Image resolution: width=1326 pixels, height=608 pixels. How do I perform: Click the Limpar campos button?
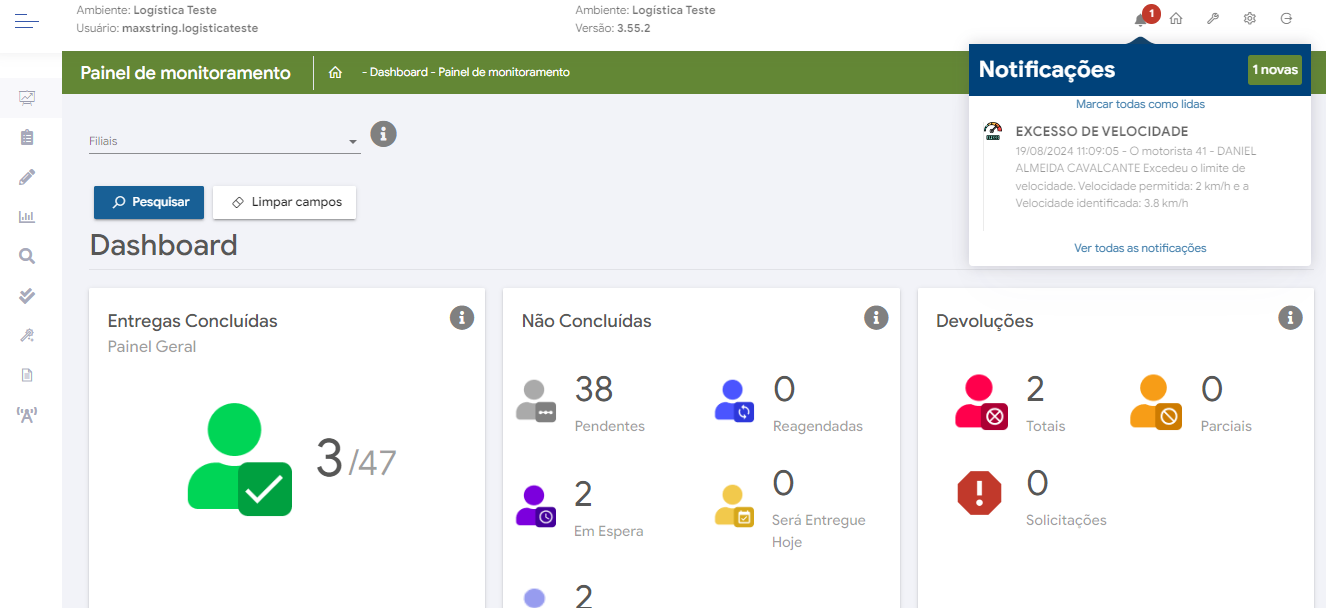pyautogui.click(x=285, y=202)
